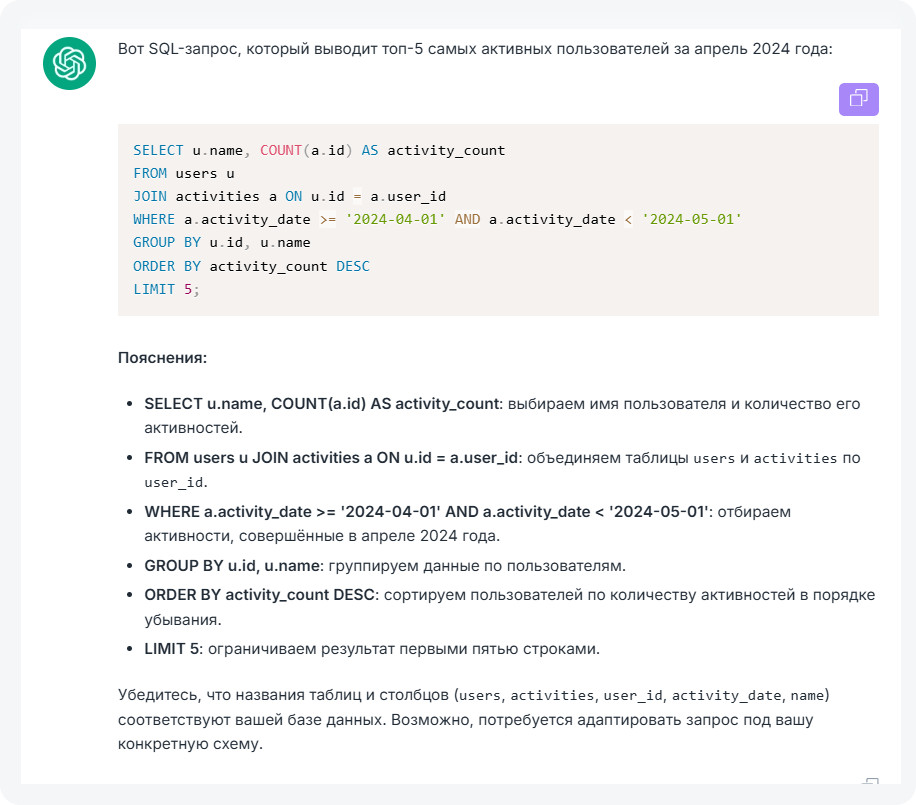Click the bold SELECT u.name bullet text
Image resolution: width=916 pixels, height=805 pixels.
[321, 404]
